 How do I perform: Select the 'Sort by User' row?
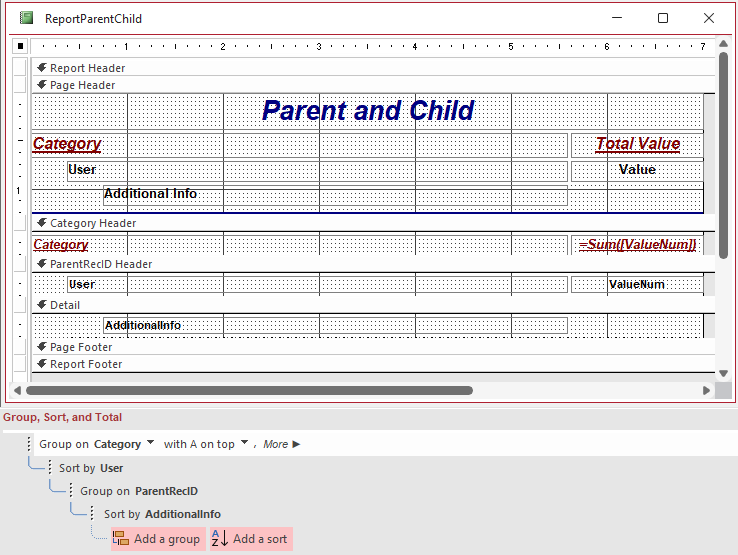[x=91, y=468]
